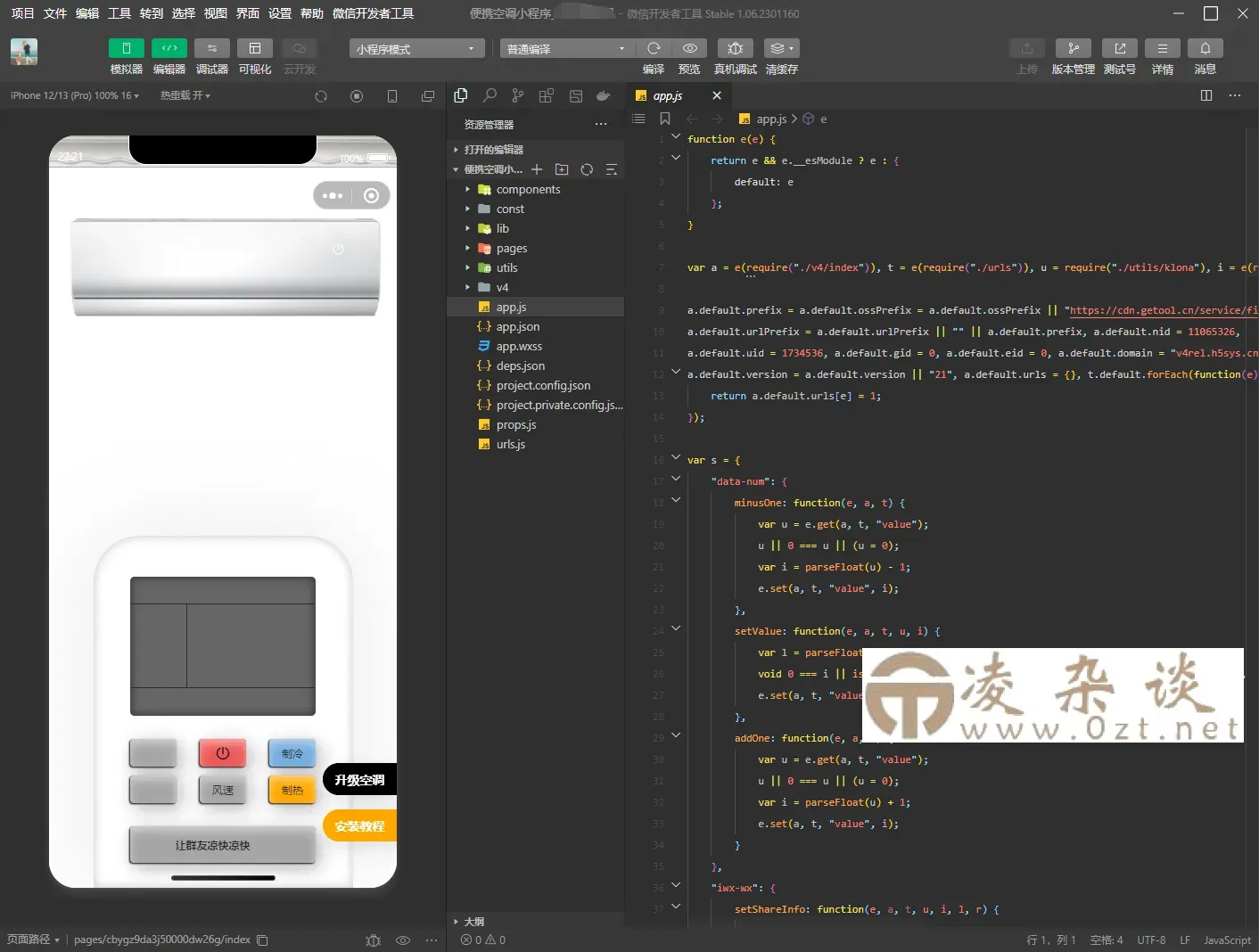
Task: Open the Test account (测试号) button
Action: (x=1119, y=48)
